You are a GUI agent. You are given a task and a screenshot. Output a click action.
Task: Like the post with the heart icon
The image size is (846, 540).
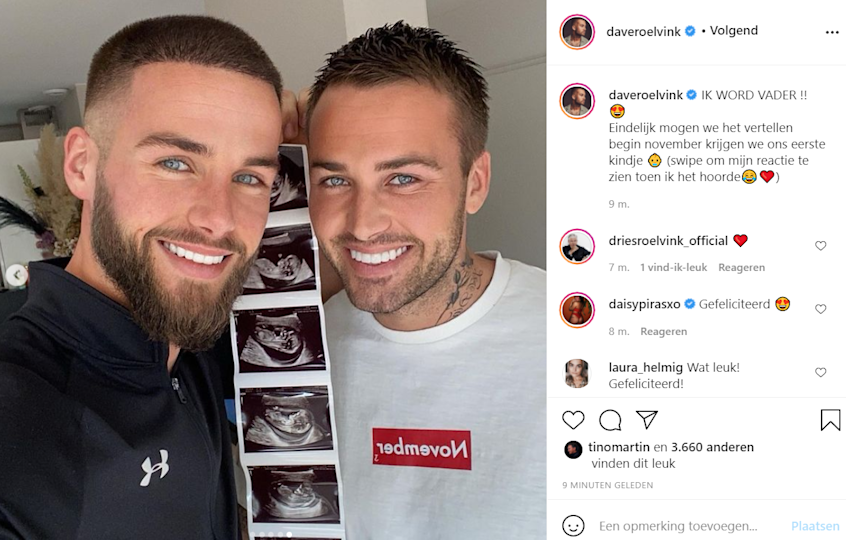point(573,420)
